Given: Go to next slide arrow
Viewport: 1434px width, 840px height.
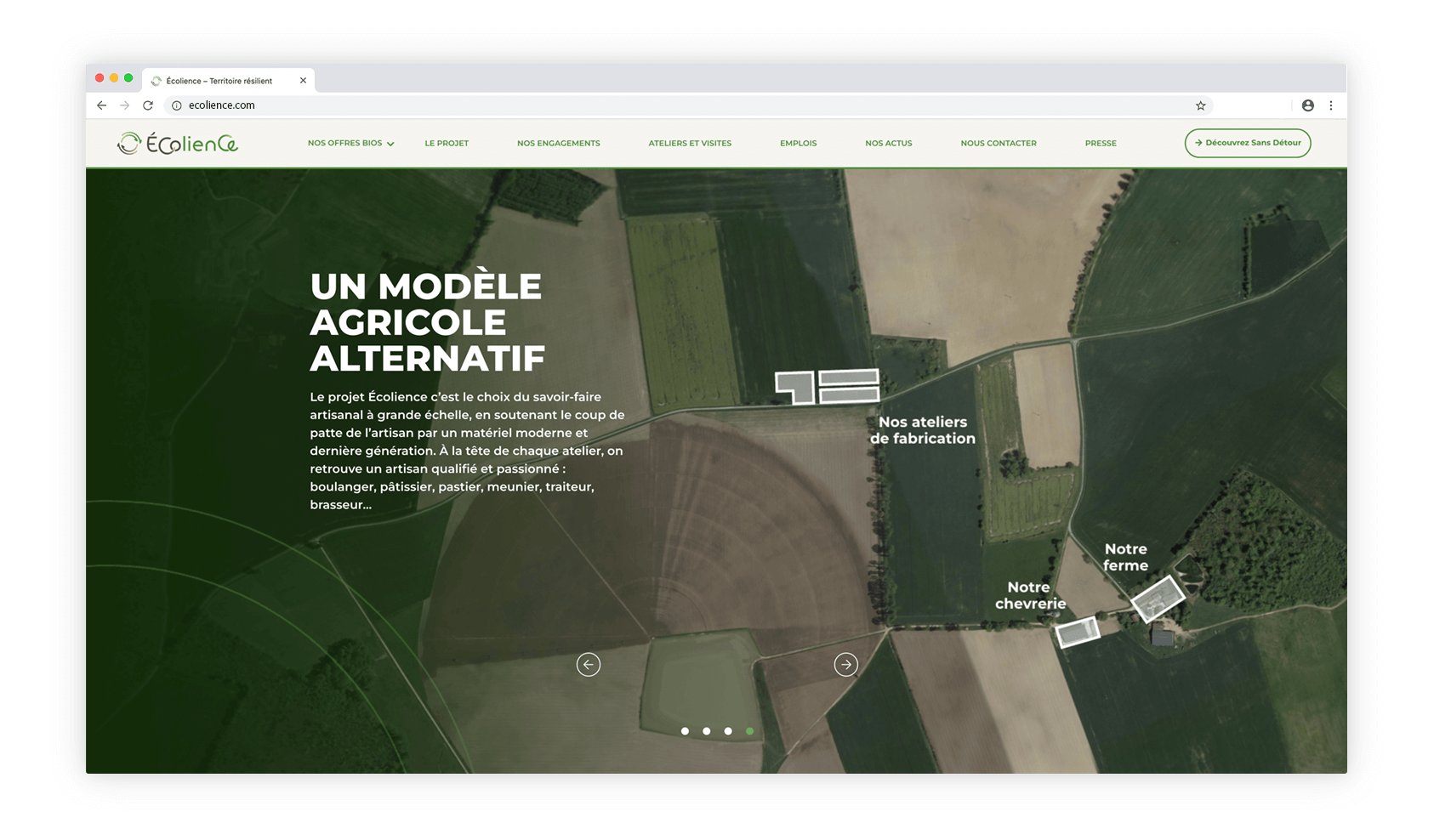Looking at the screenshot, I should pos(845,664).
